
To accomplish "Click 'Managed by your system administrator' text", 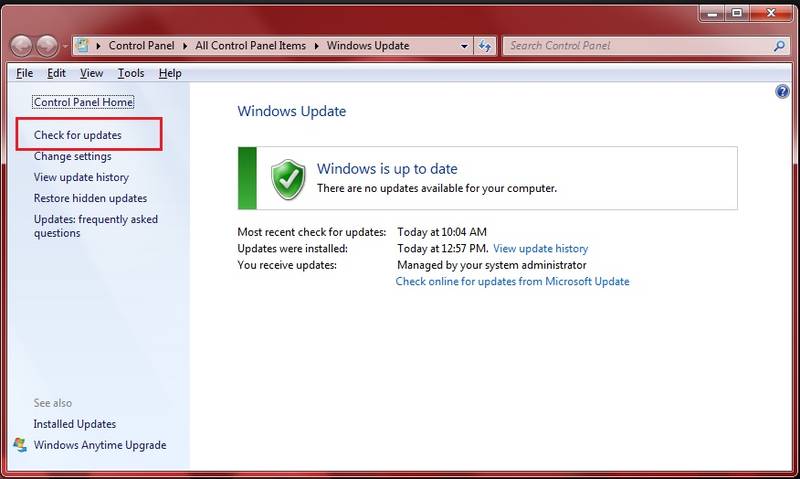I will 491,265.
